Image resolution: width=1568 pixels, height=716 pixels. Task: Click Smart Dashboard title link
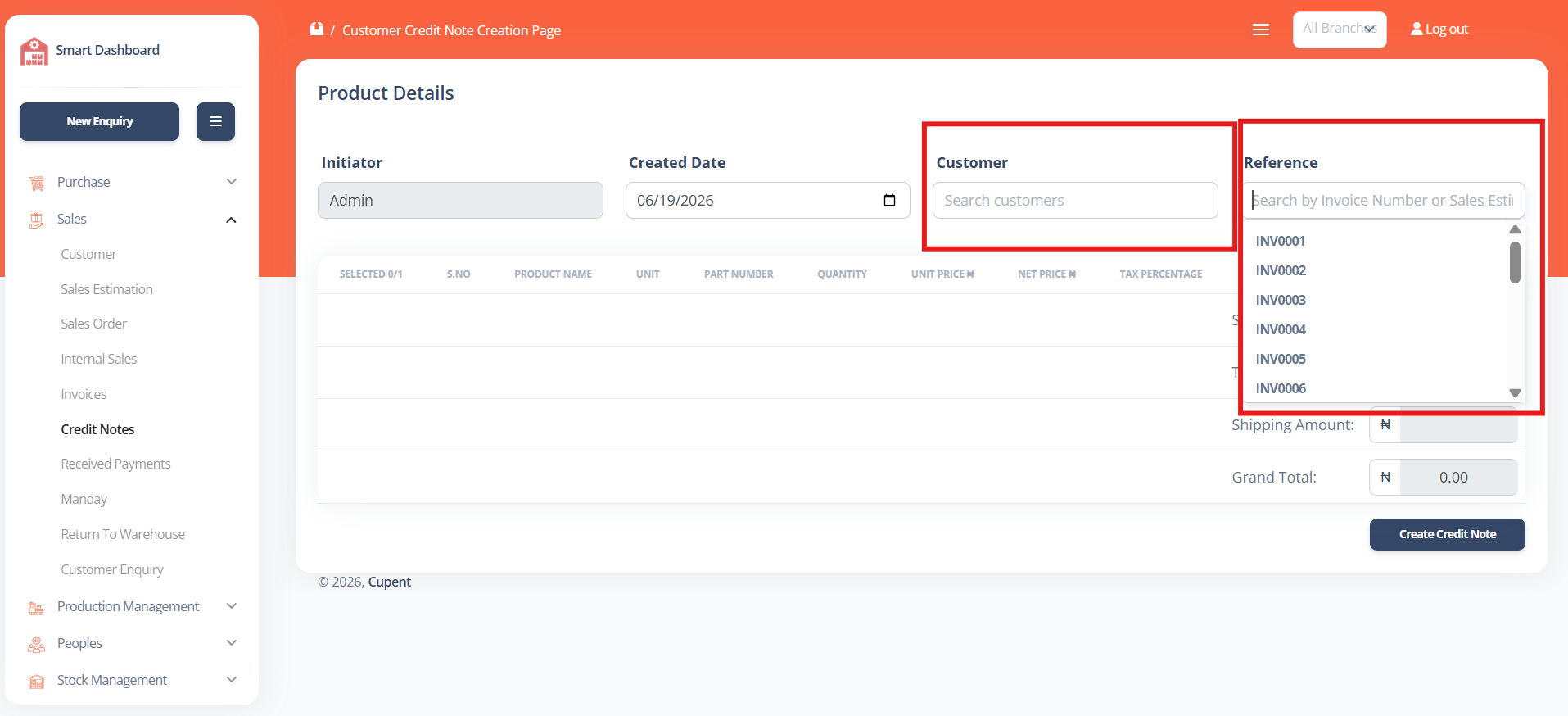pos(107,50)
